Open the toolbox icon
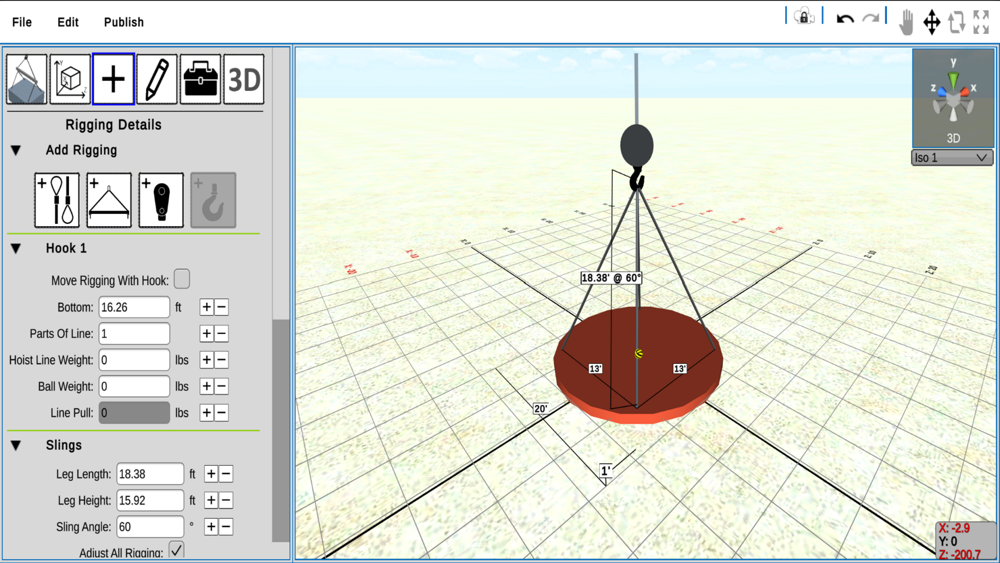 200,80
